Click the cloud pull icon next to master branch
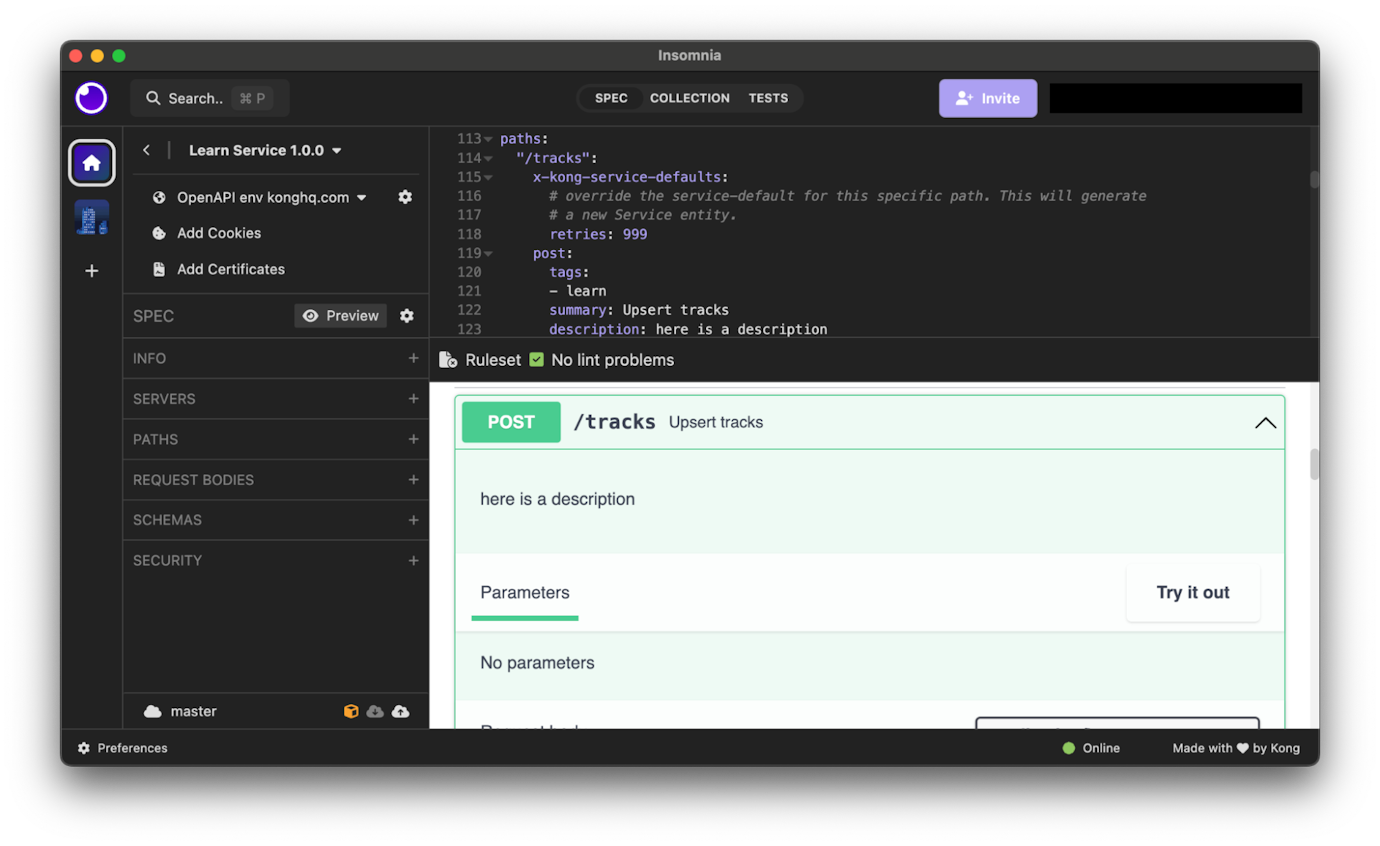Screen dimensions: 1380x846 pos(375,711)
